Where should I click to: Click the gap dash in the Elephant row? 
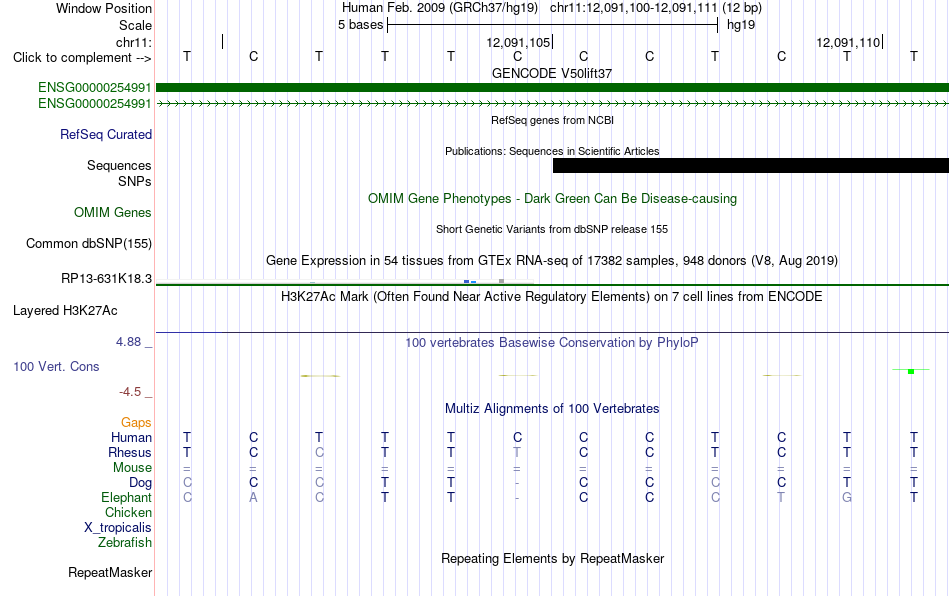[x=517, y=497]
